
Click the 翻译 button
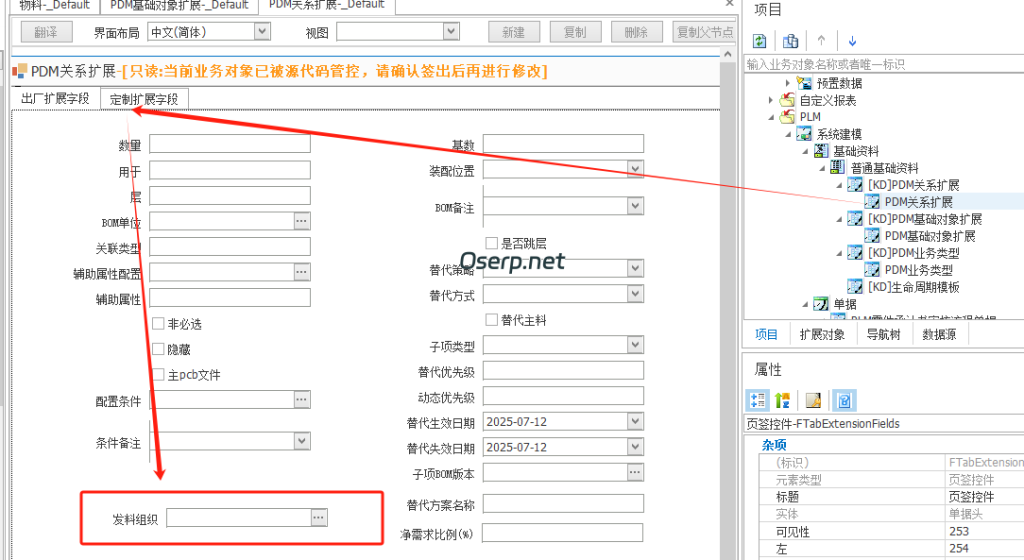[46, 32]
